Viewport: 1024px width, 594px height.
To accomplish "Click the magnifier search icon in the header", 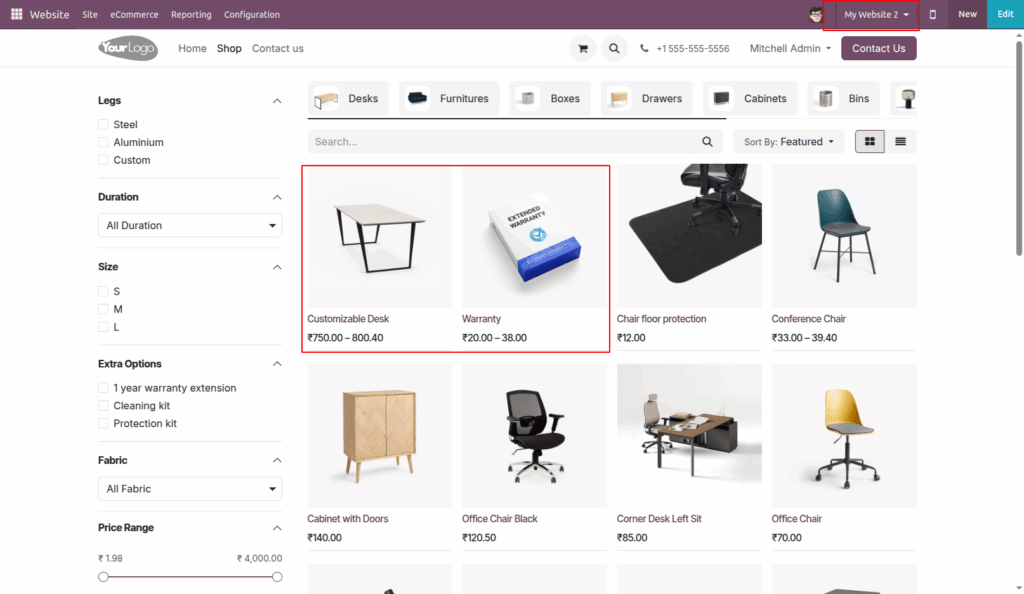I will click(x=613, y=47).
